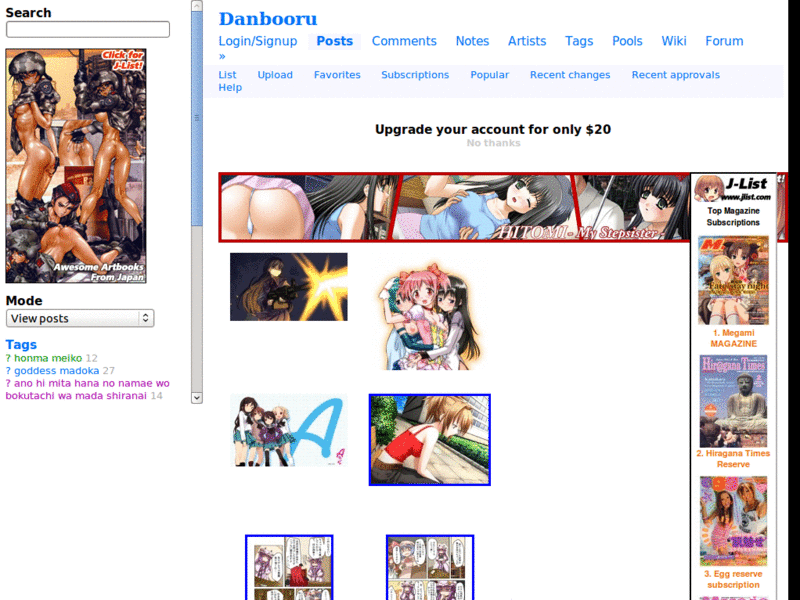Open the gun muzzle flash post thumbnail
Image resolution: width=800 pixels, height=600 pixels.
pos(289,287)
